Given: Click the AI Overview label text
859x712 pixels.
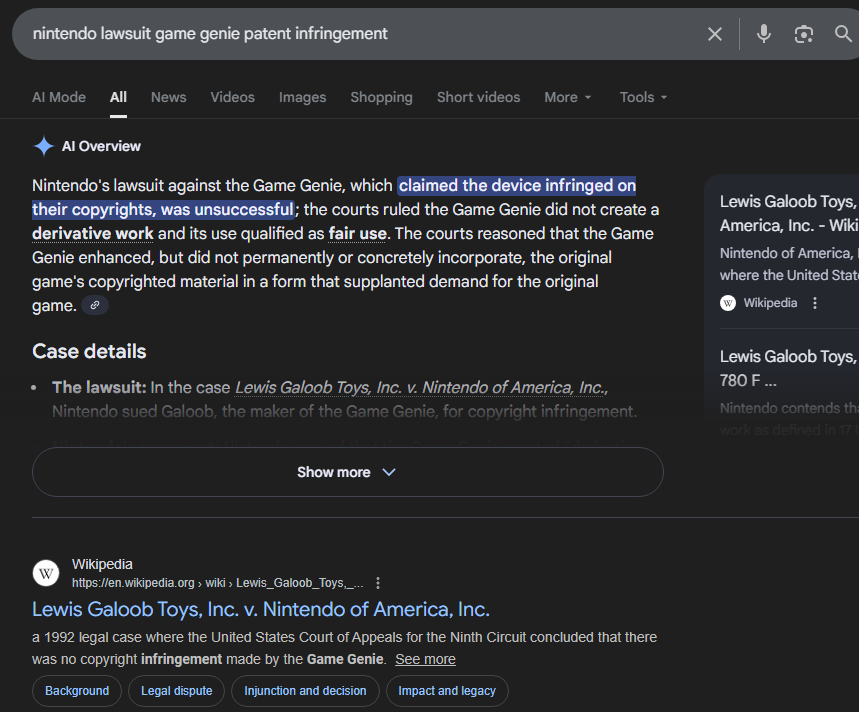Looking at the screenshot, I should (x=101, y=146).
